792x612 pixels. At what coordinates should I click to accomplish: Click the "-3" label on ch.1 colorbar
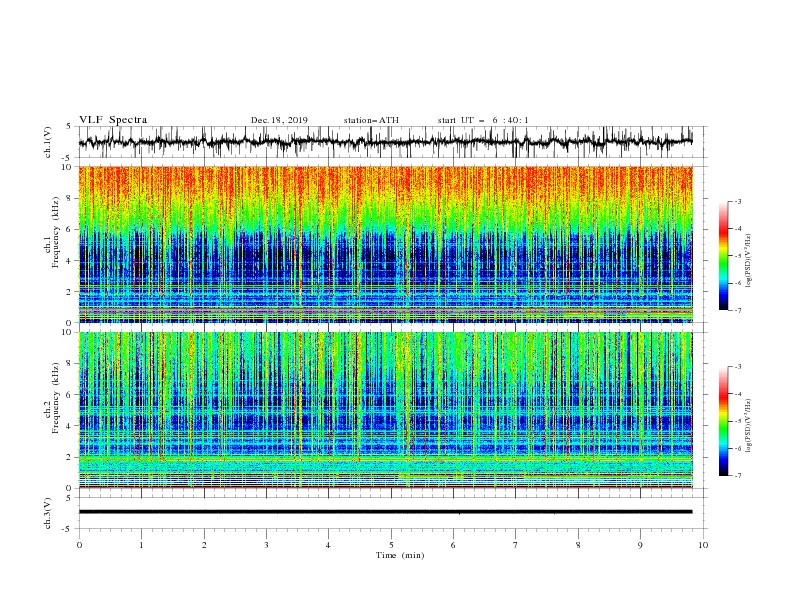coord(737,201)
